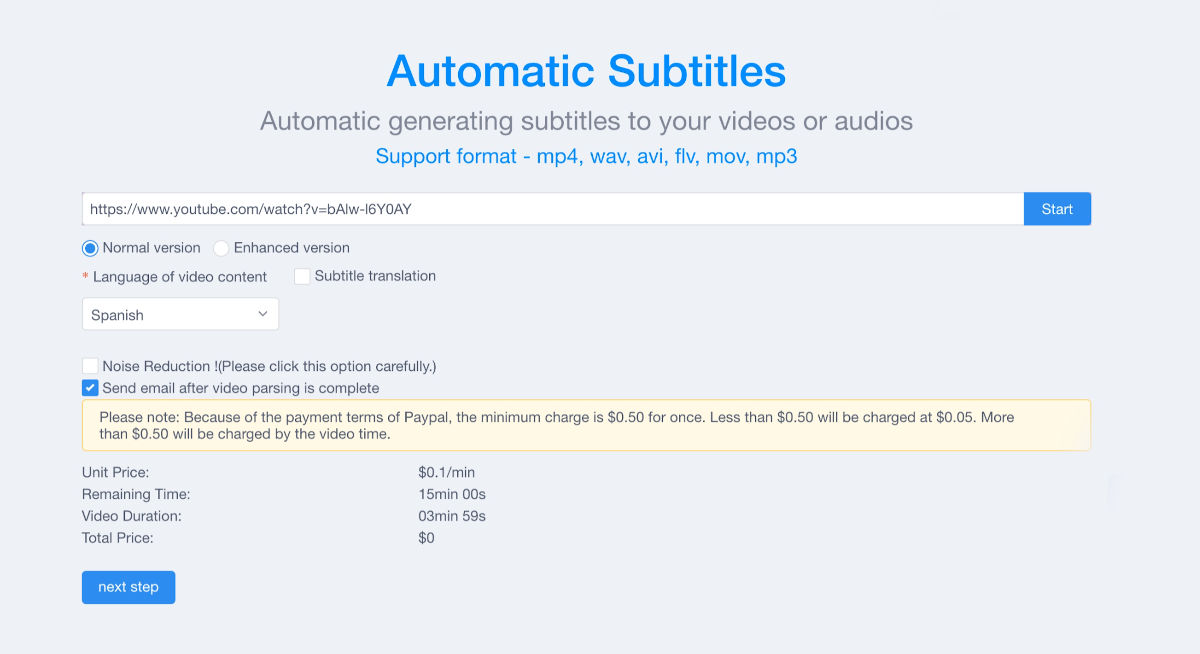Click the Automatic Subtitles heading

point(586,71)
